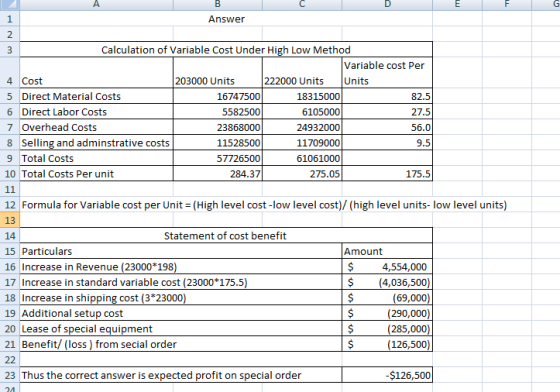Screen dimensions: 560x392
Task: Select row 4 header
Action: coord(10,73)
